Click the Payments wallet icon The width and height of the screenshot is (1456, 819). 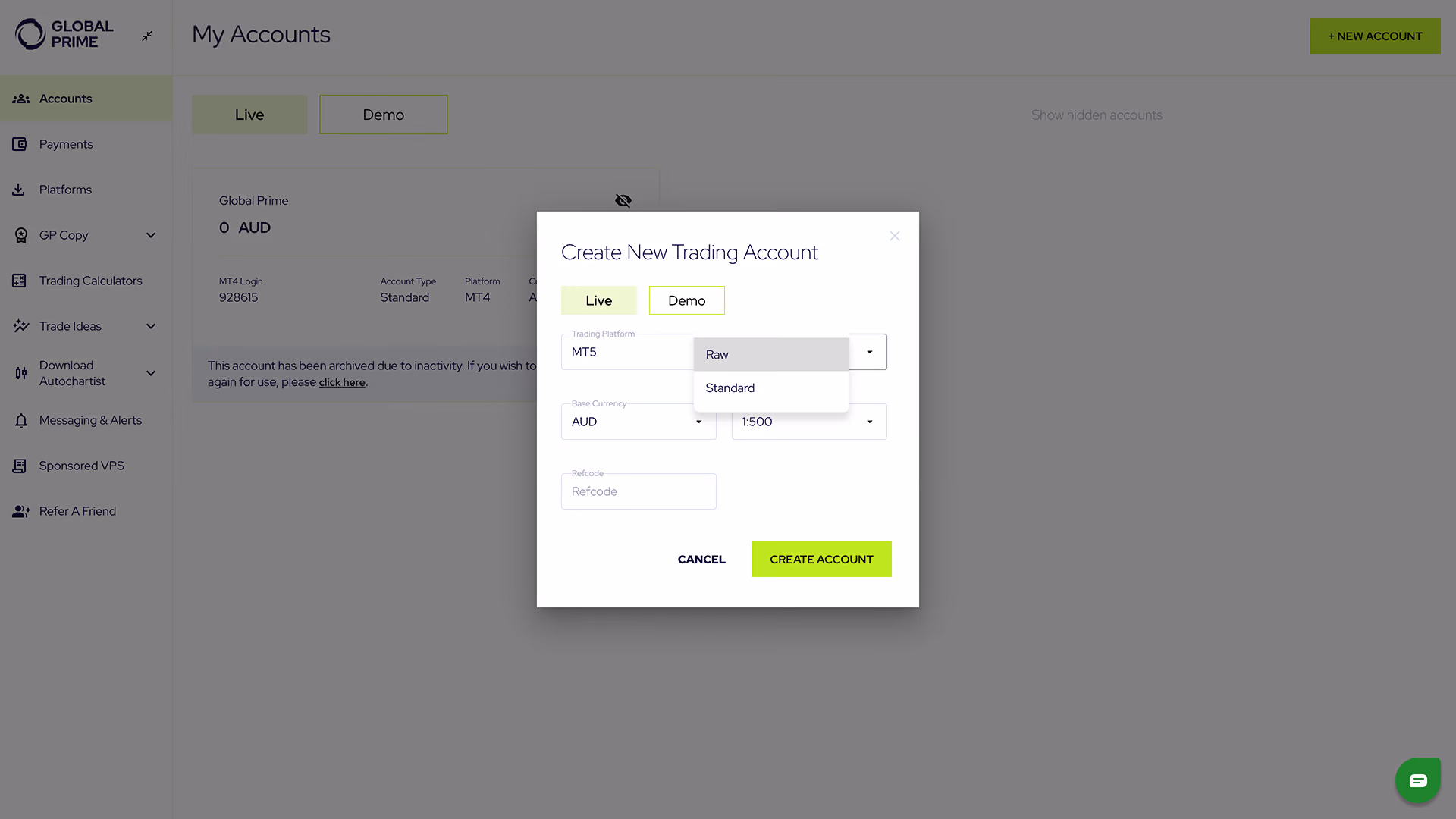[x=20, y=144]
